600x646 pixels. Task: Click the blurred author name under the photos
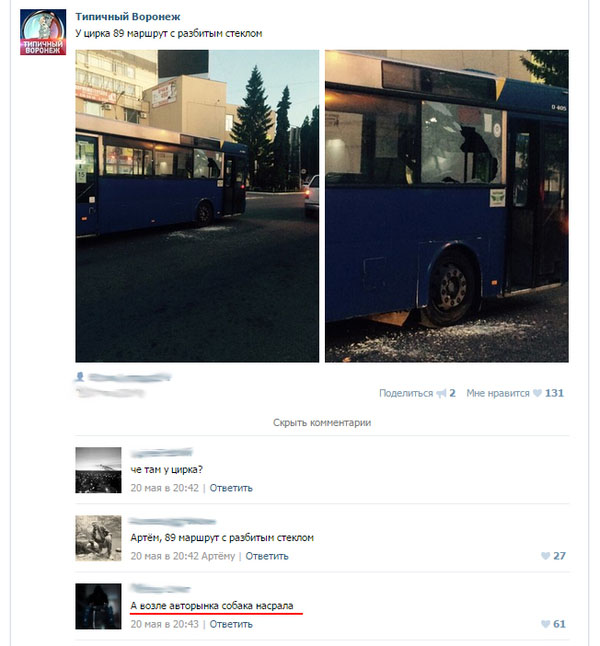click(129, 377)
